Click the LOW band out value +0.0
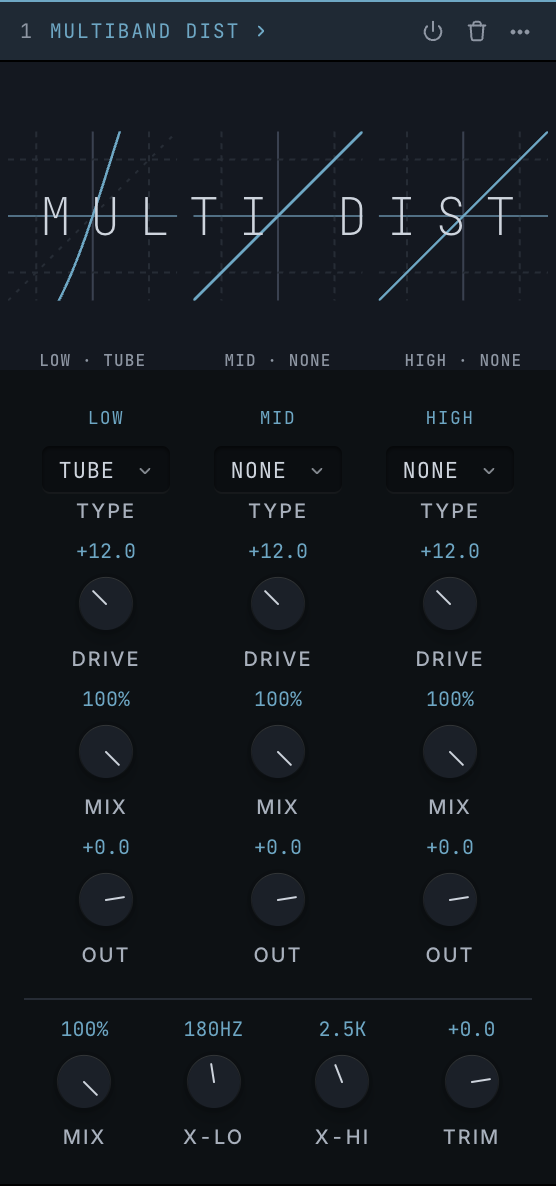Image resolution: width=556 pixels, height=1186 pixels. [106, 847]
